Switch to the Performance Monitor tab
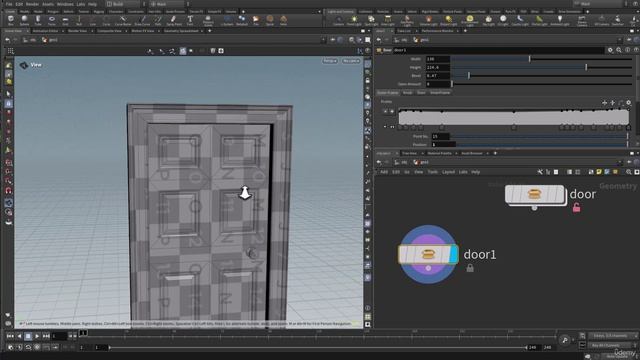Viewport: 640px width, 360px height. (437, 31)
